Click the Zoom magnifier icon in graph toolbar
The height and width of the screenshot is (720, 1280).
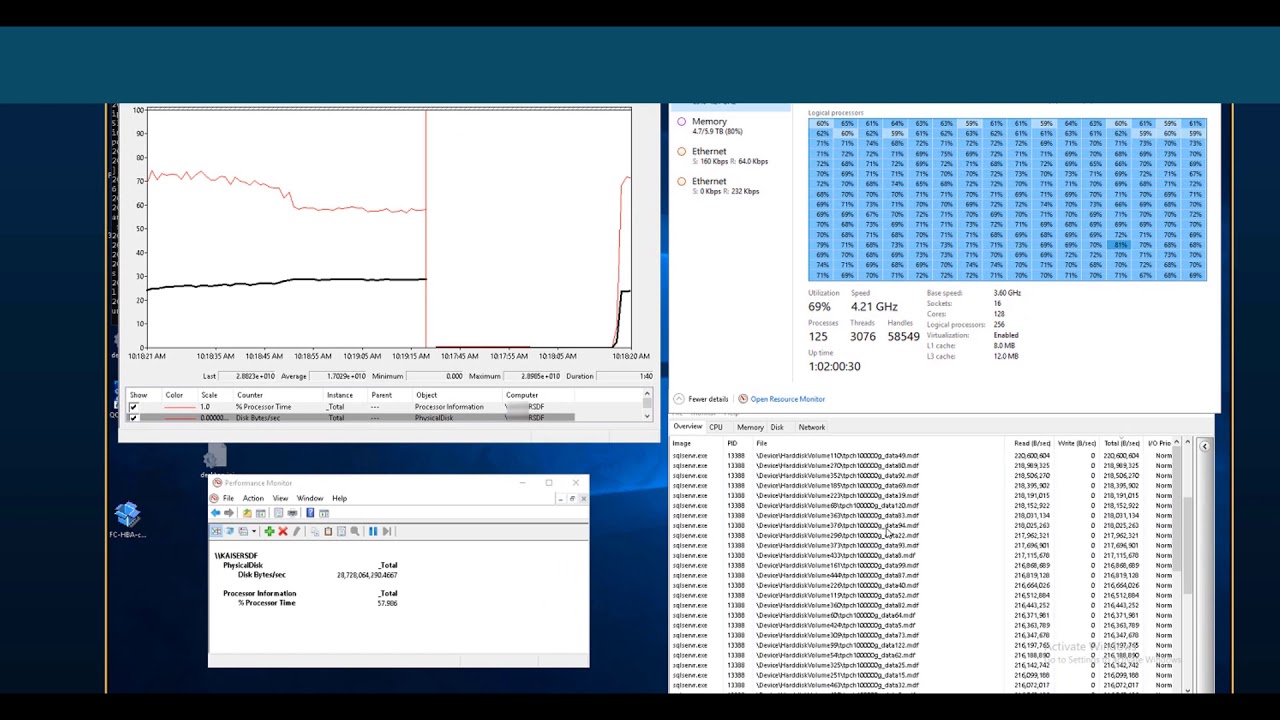[354, 531]
